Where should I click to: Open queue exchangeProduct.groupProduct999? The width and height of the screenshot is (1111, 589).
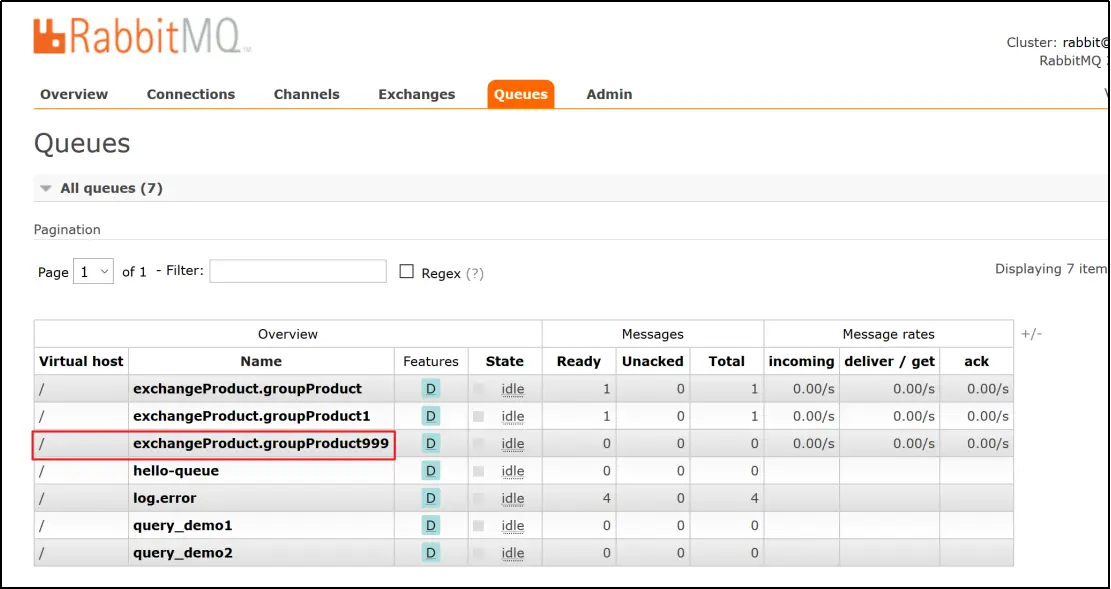pos(261,444)
